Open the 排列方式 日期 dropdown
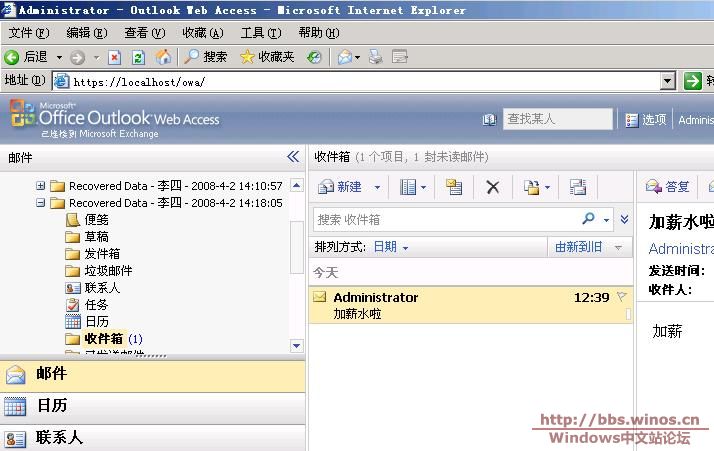 (390, 247)
